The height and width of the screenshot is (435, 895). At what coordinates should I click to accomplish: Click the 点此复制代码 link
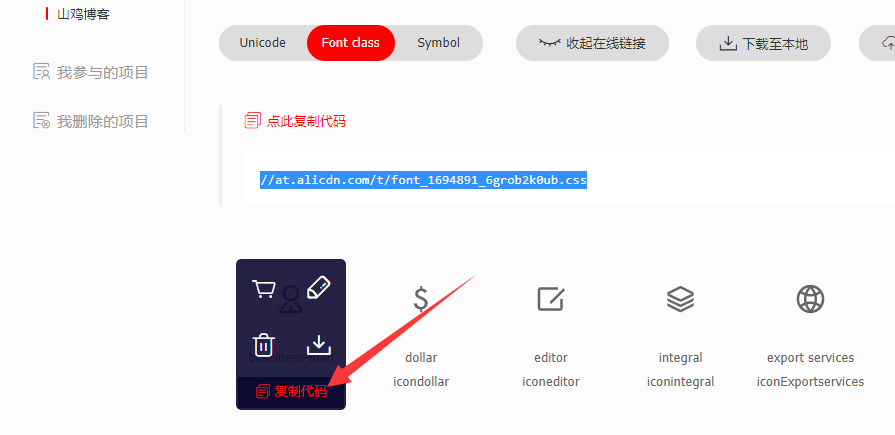tap(306, 121)
